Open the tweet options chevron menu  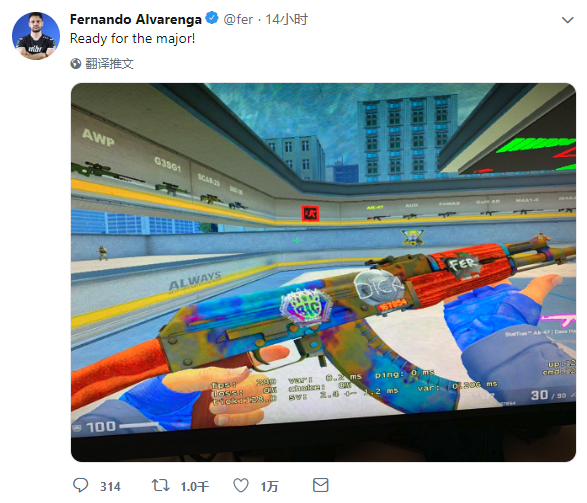click(x=568, y=20)
